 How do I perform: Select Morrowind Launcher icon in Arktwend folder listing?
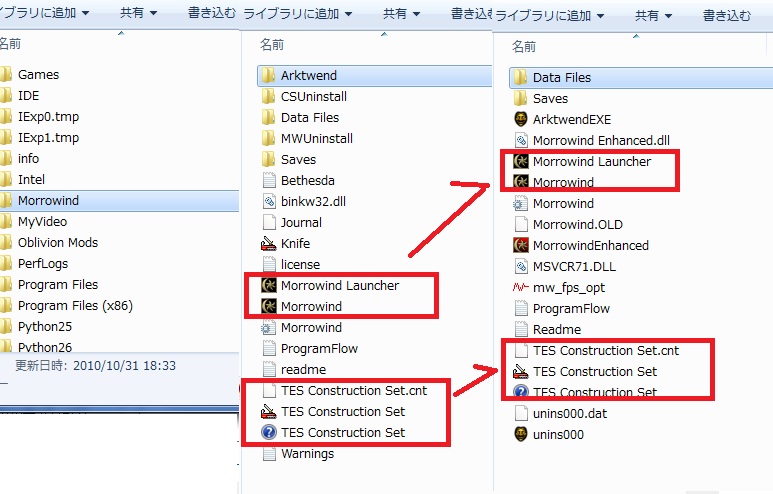(x=521, y=161)
